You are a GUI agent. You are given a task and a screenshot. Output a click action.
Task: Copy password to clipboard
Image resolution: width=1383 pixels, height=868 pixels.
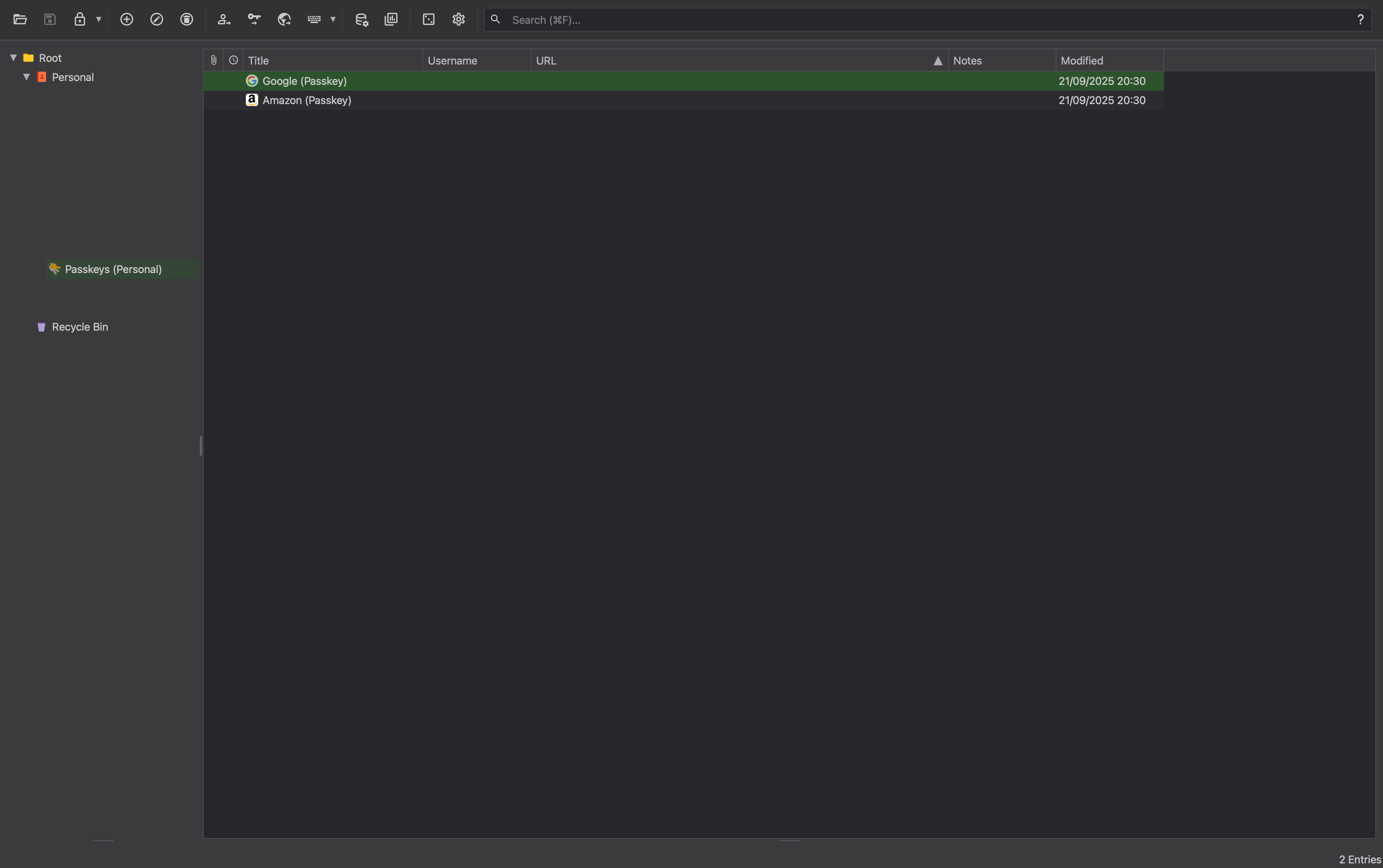coord(254,20)
